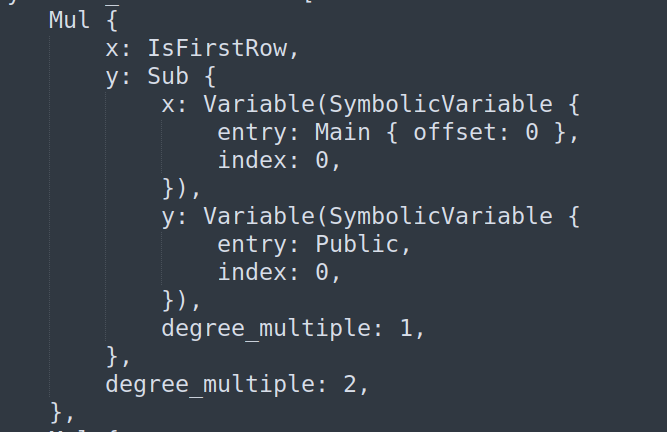Click the top Mul keyword
The width and height of the screenshot is (667, 432).
[x=69, y=20]
